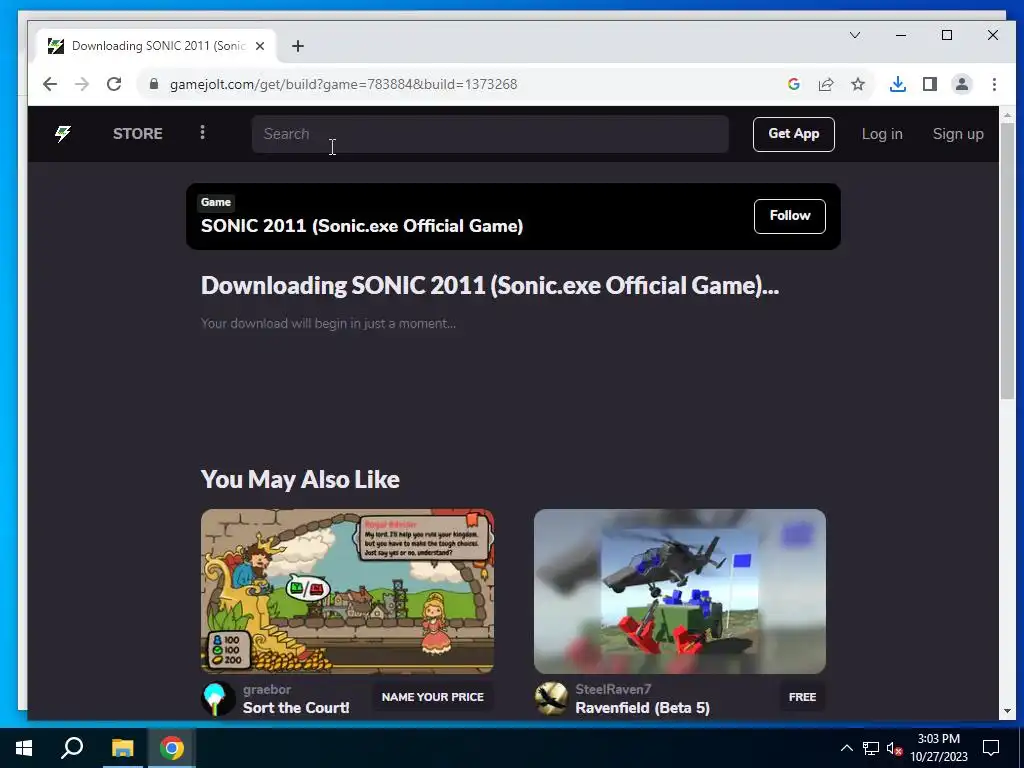Click the browser forward arrow

point(82,84)
